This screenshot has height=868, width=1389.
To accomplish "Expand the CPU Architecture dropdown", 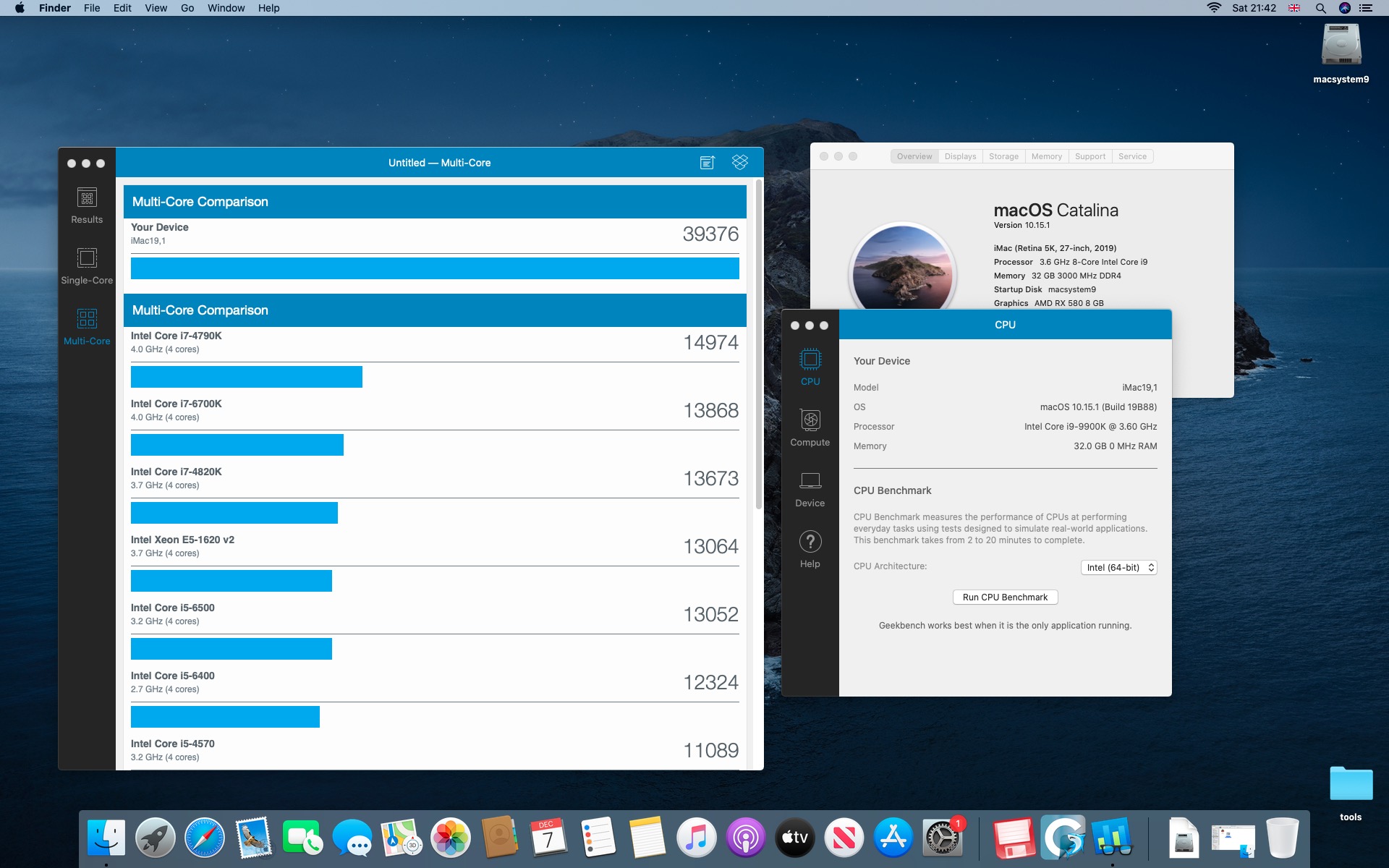I will click(1118, 568).
